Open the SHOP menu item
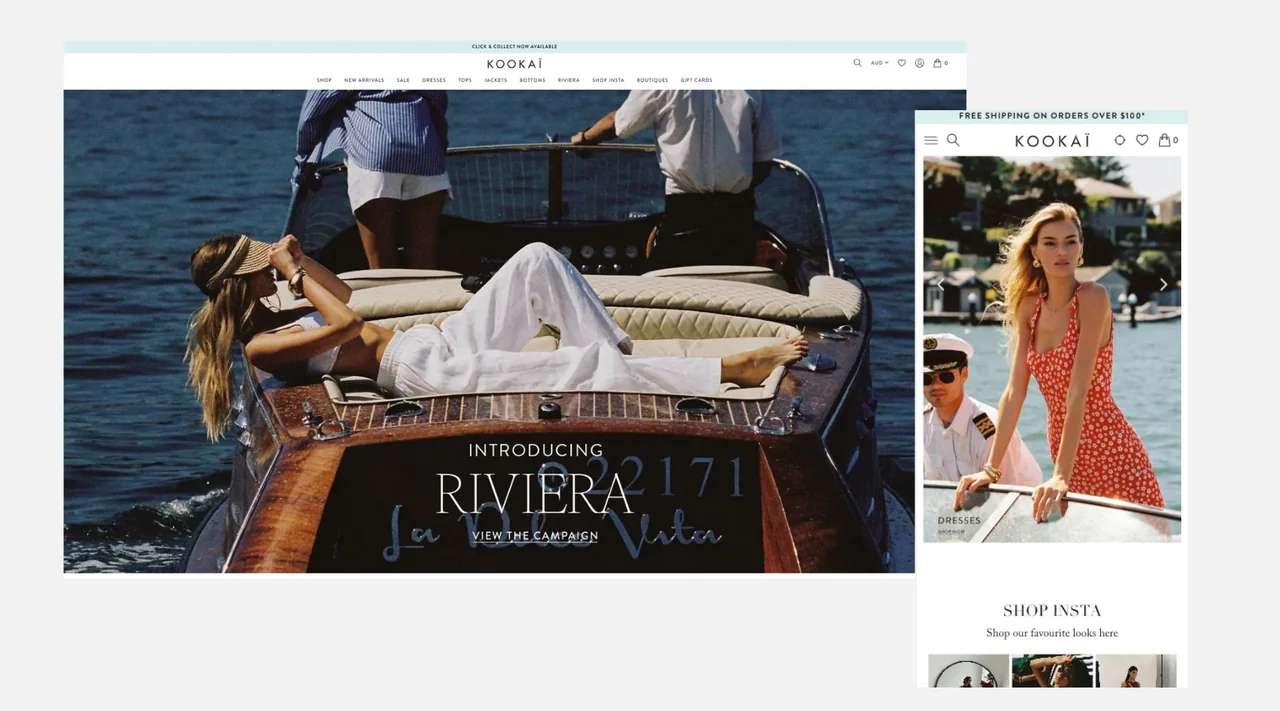This screenshot has height=711, width=1280. tap(324, 80)
